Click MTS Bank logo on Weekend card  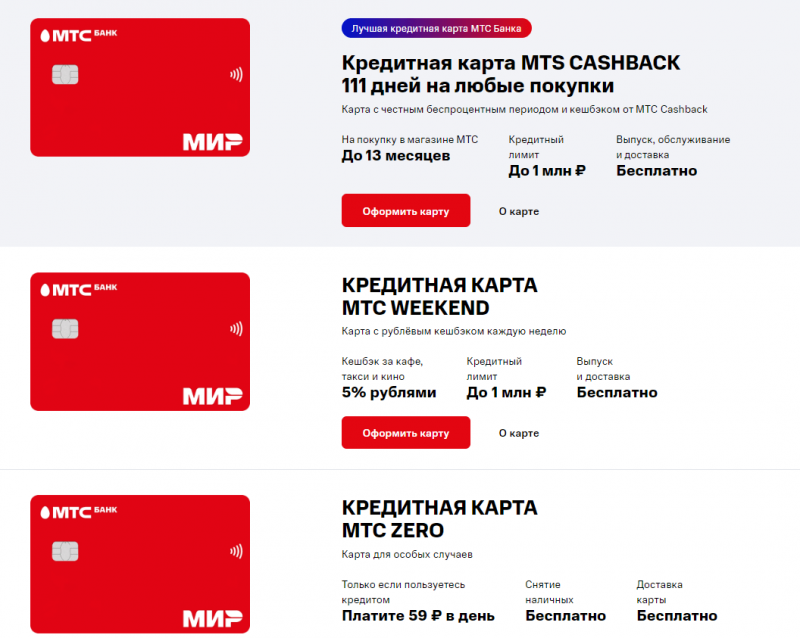click(80, 291)
